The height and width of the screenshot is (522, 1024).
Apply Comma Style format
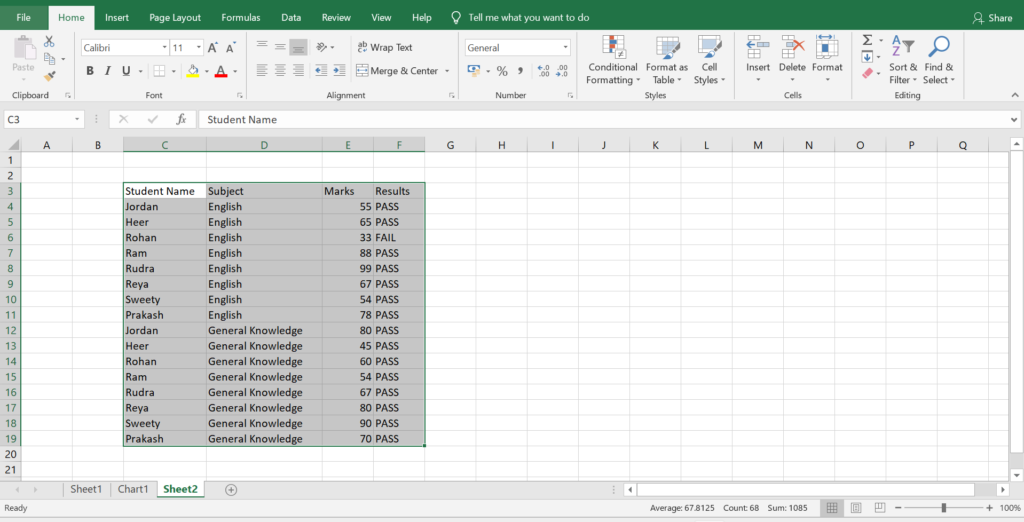pyautogui.click(x=520, y=71)
